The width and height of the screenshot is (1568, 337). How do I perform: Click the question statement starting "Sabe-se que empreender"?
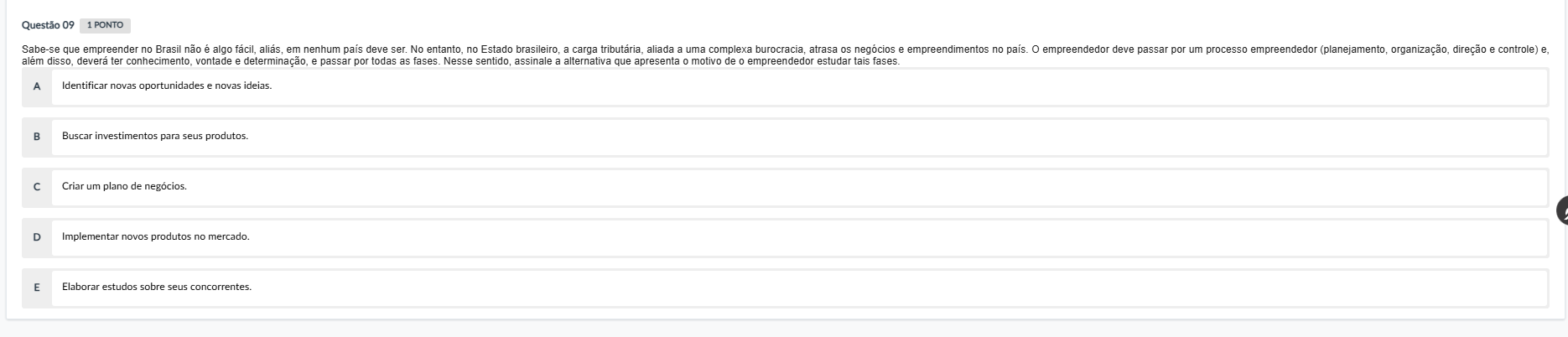[x=419, y=50]
